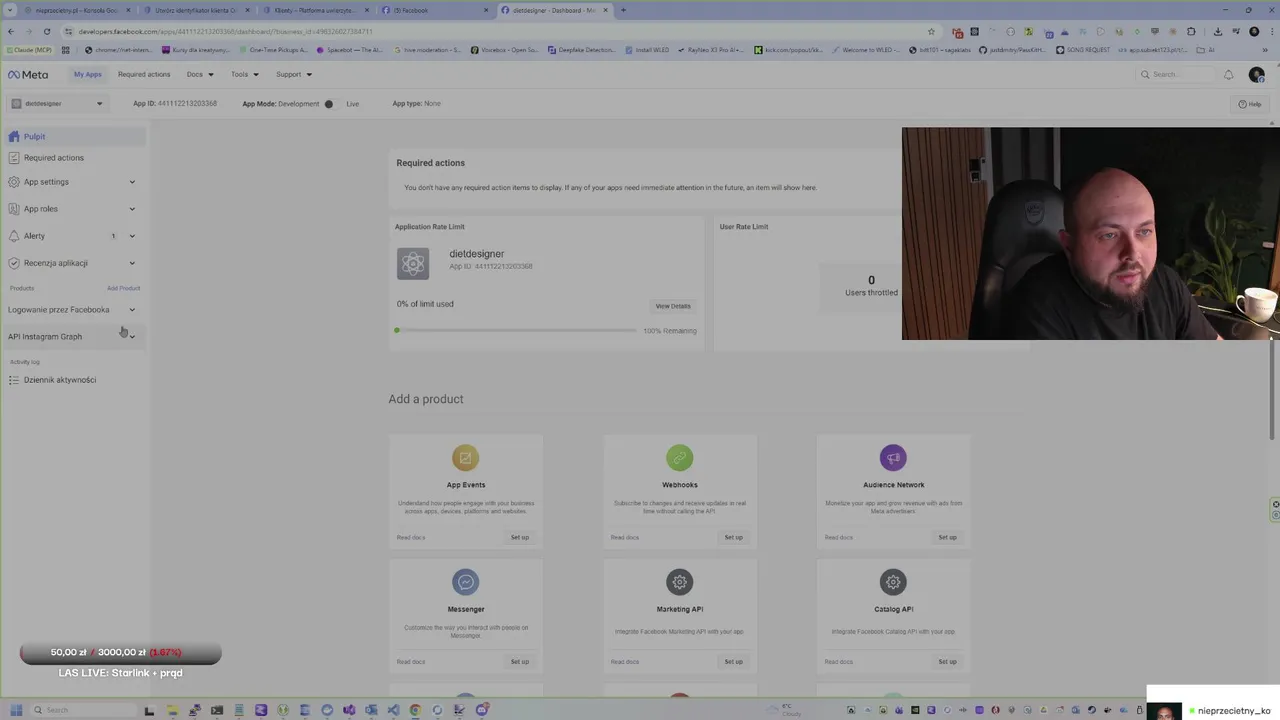Open Dziennik aktywności activity log
This screenshot has height=720, width=1280.
click(60, 380)
